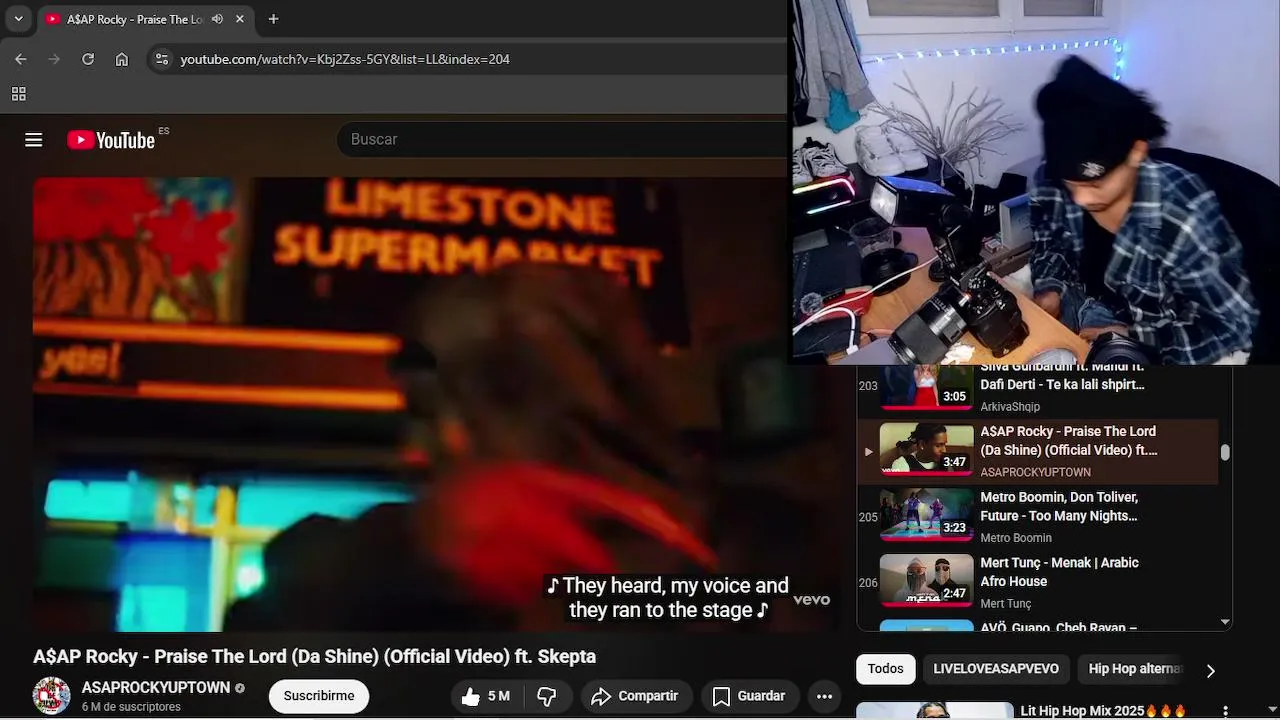
Task: Click the playlist scrollbar thumb
Action: (x=1225, y=453)
